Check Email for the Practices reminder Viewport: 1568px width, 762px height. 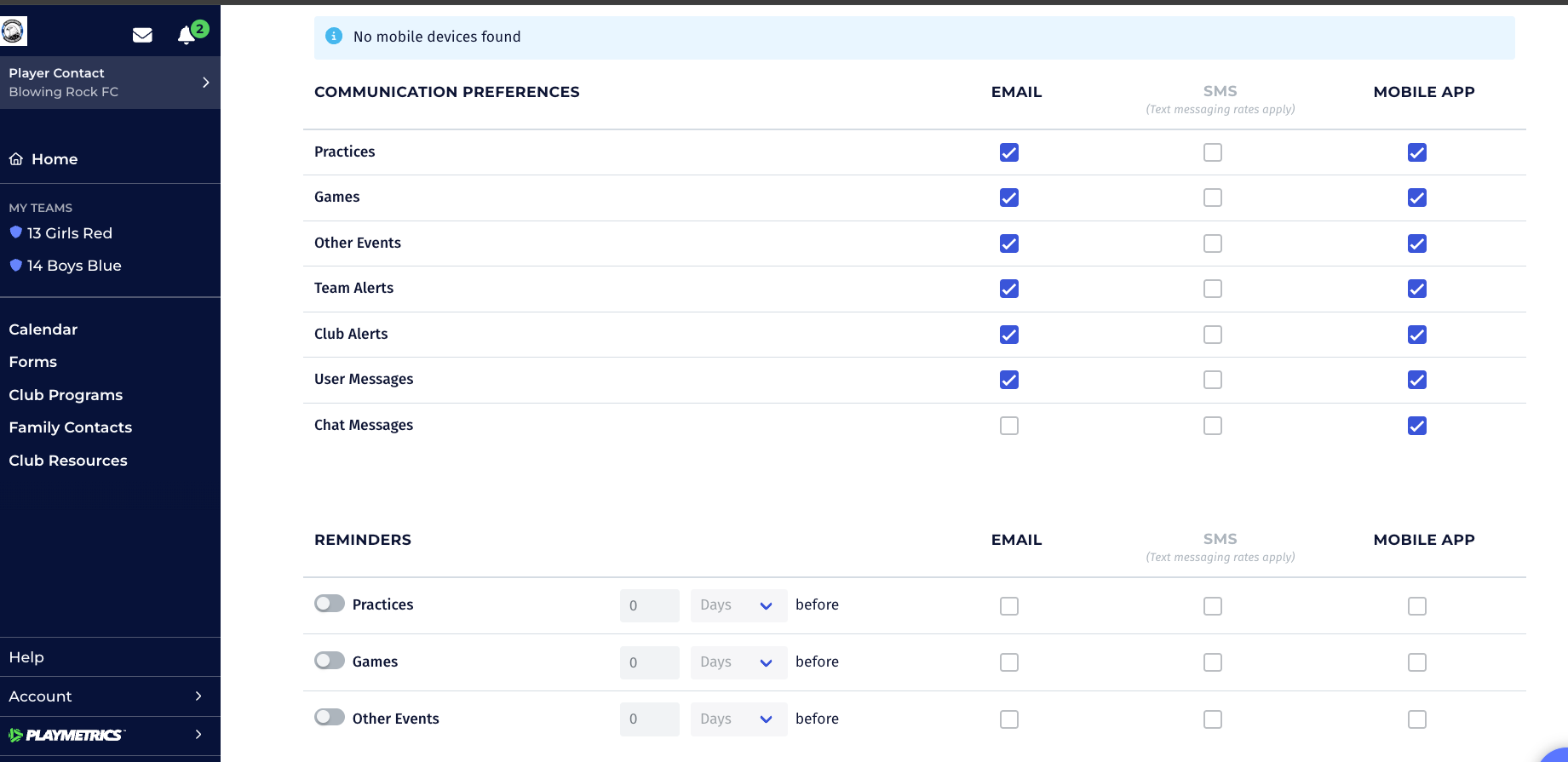1009,606
